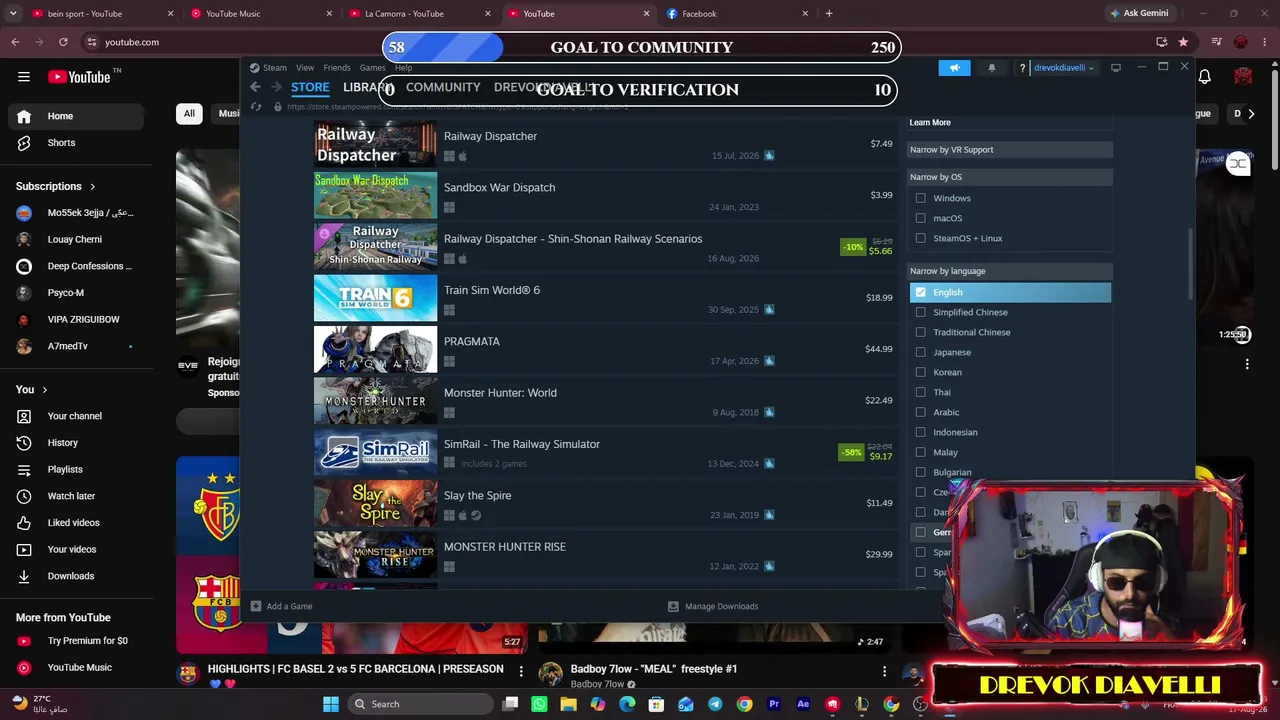The height and width of the screenshot is (720, 1280).
Task: Open Chrome media controls icon
Action: pos(1216,42)
